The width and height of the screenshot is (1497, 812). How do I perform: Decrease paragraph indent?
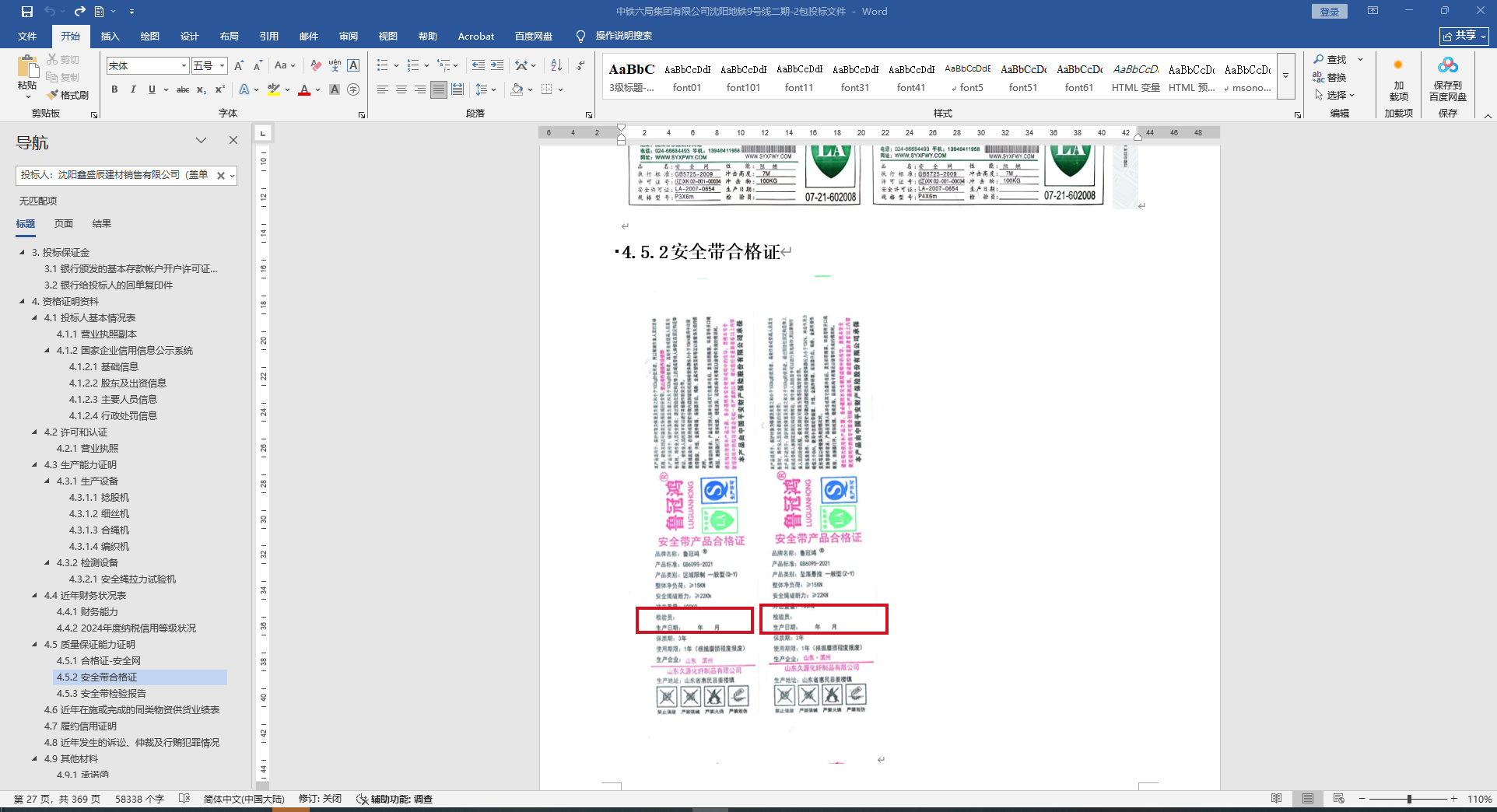pos(479,65)
